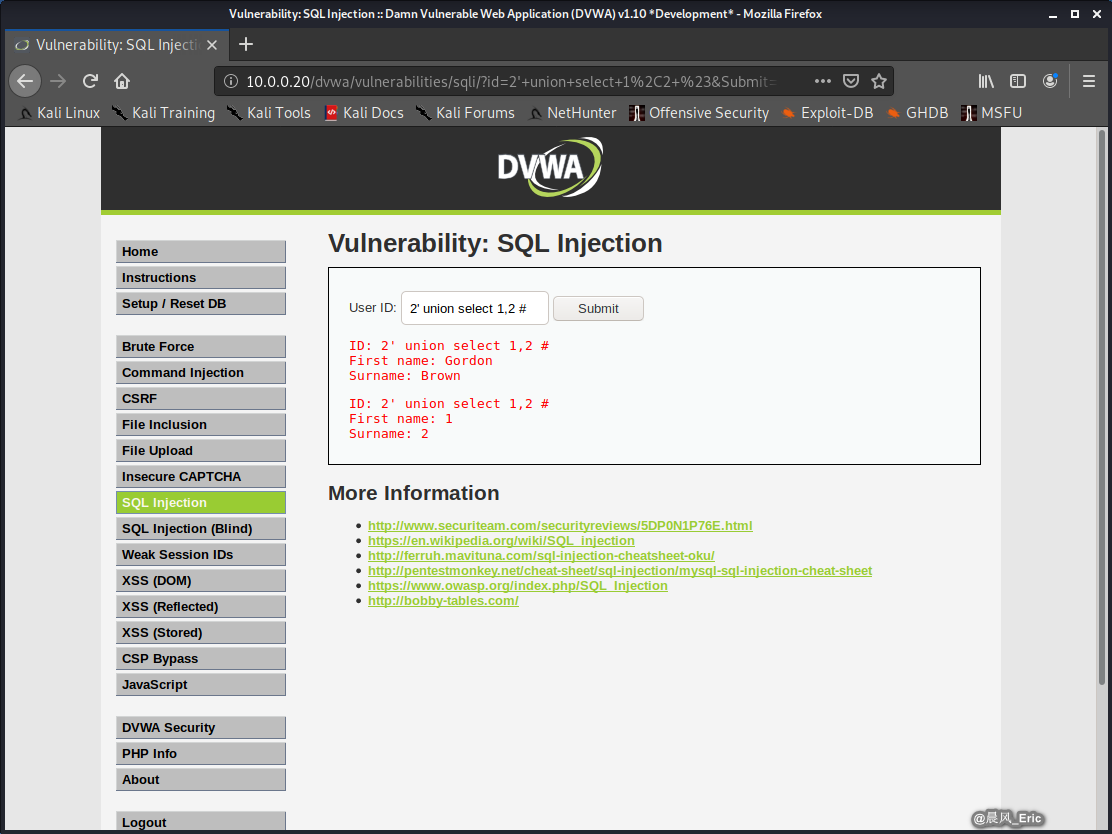
Task: Open SQL Injection (Blind) page
Action: 201,528
